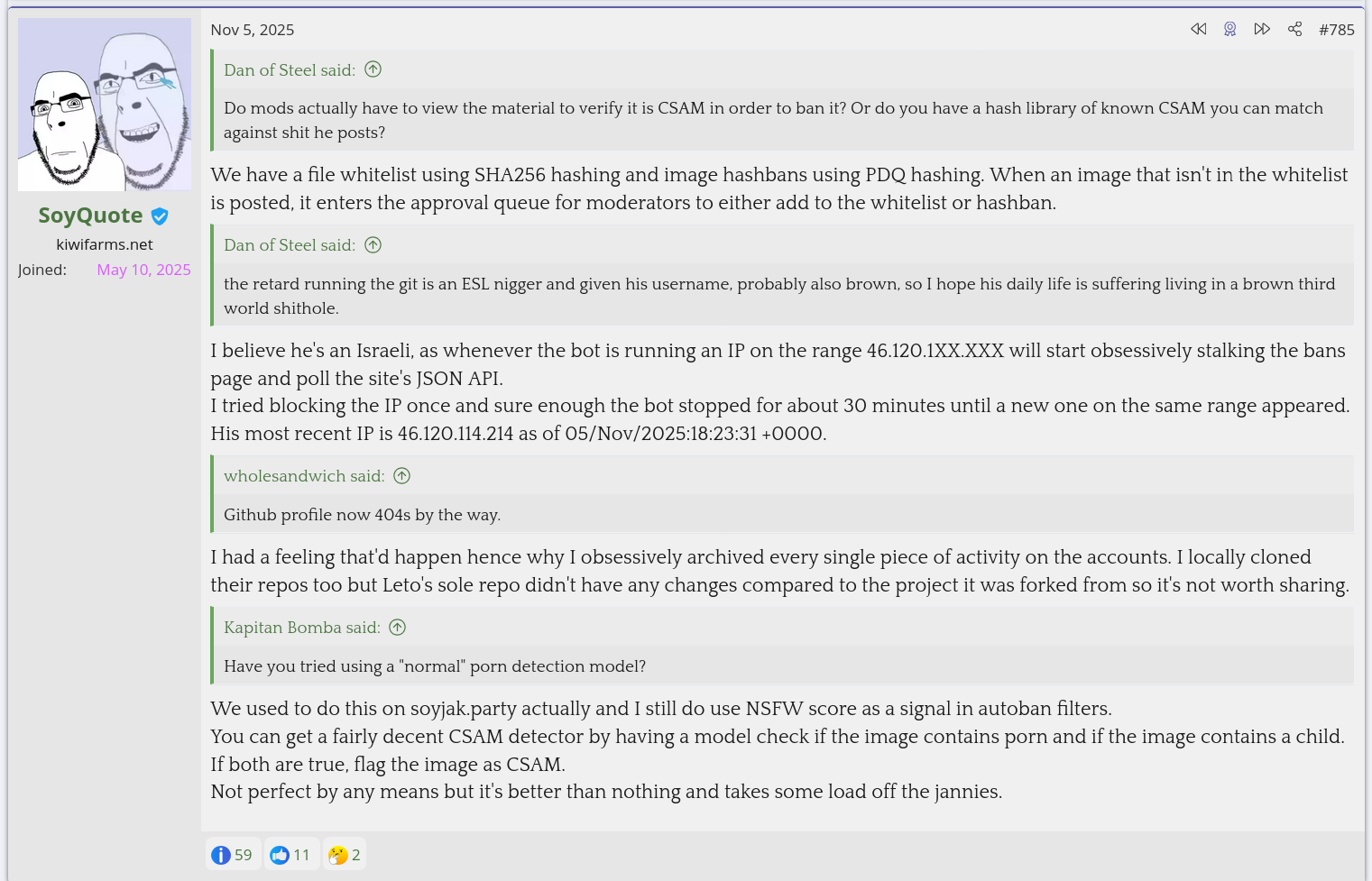The image size is (1372, 881).
Task: Open SoyQuote's user profile via username
Action: point(90,216)
